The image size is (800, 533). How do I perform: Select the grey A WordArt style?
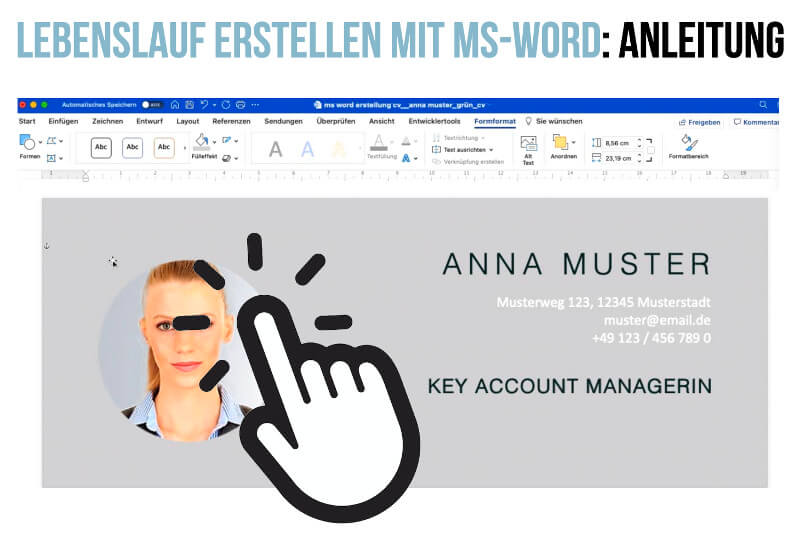pyautogui.click(x=276, y=149)
